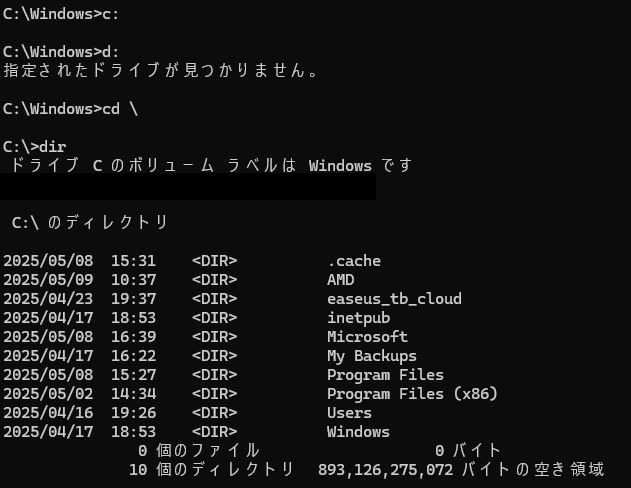This screenshot has width=631, height=488.
Task: Click the Windows directory listing entry
Action: pos(358,432)
